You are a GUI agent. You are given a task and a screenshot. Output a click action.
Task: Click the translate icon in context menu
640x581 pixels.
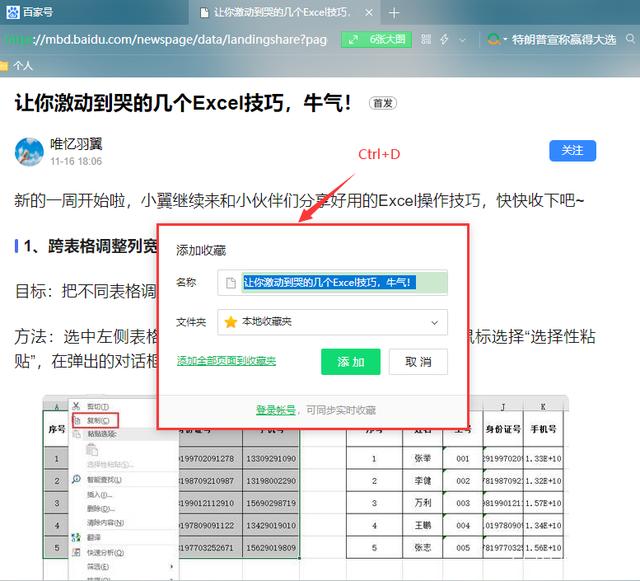pos(76,537)
